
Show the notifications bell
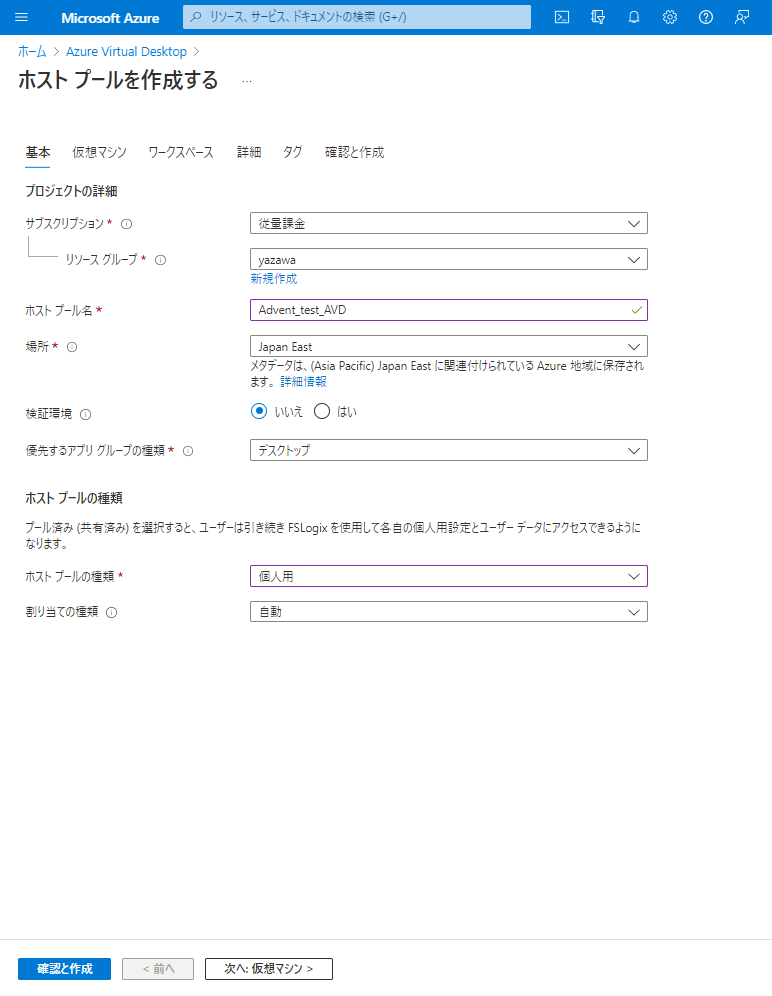[x=633, y=17]
